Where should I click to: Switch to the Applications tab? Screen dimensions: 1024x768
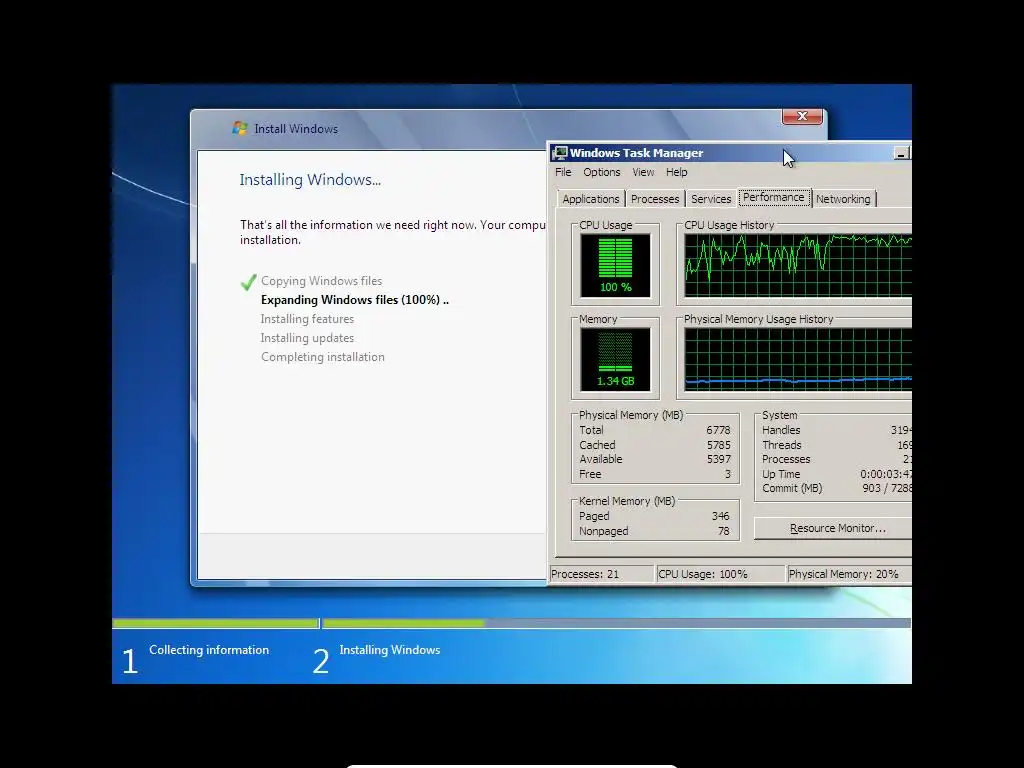590,199
